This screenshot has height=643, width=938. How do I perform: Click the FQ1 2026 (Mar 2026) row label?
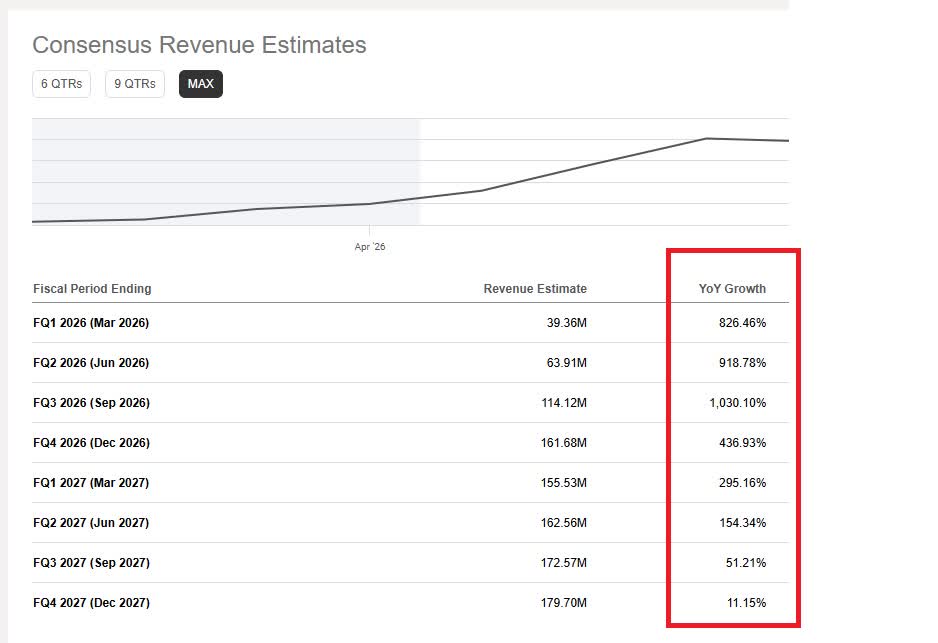(x=91, y=323)
